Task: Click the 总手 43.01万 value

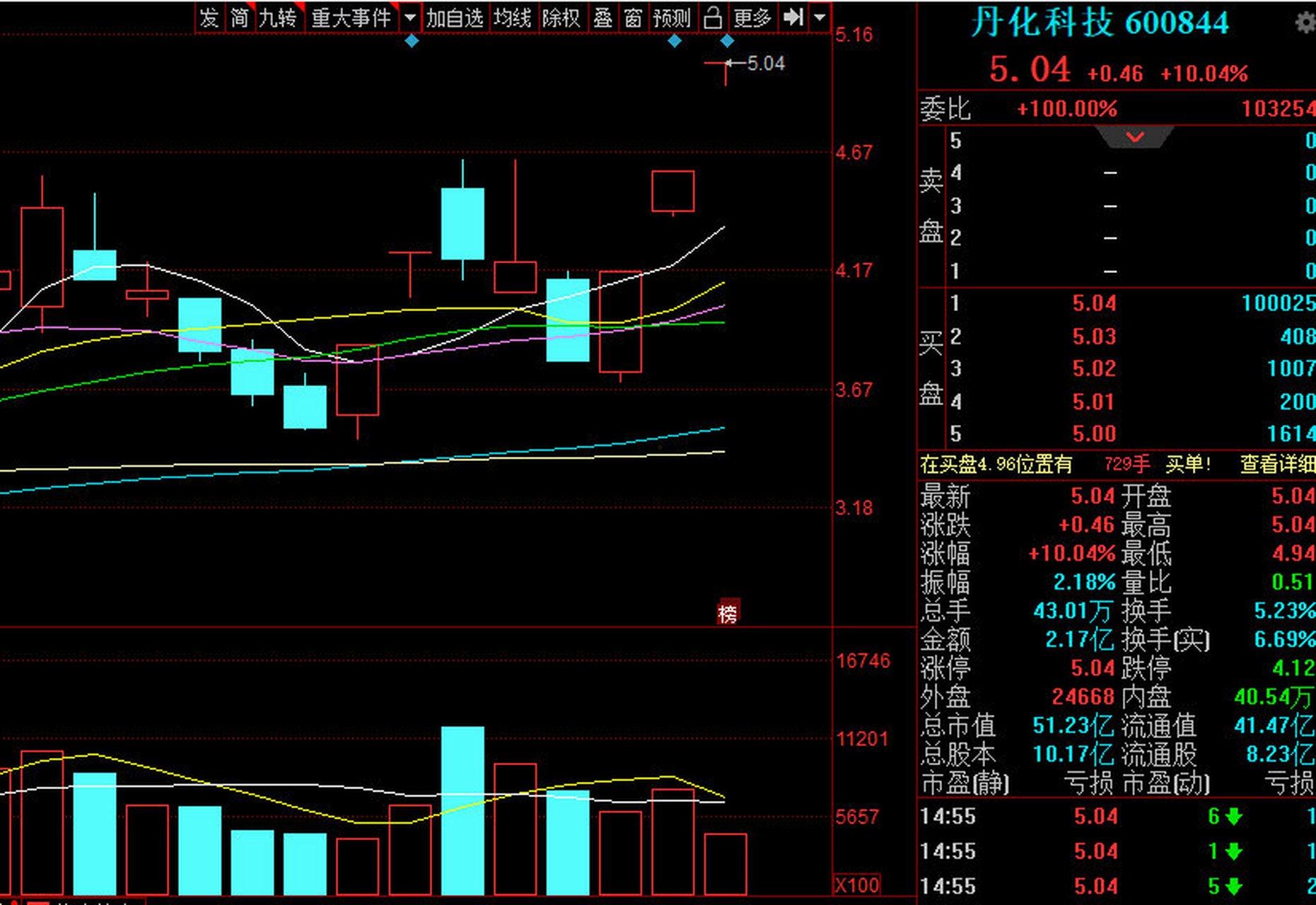Action: pos(1073,611)
